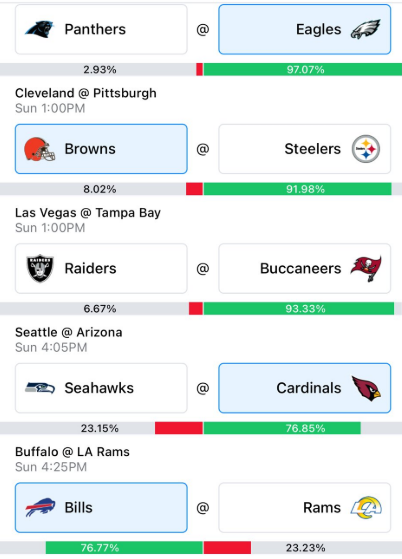The image size is (402, 559).
Task: Click the 97.07% Eagles green pick bar
Action: [x=303, y=70]
